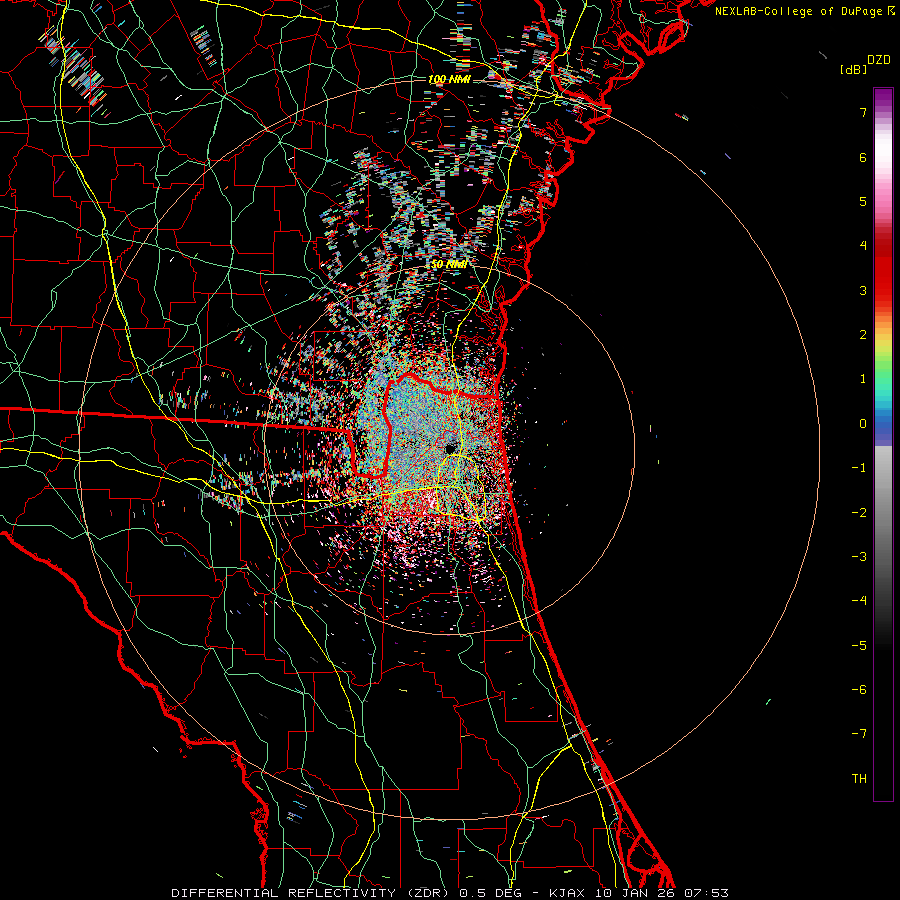Click the color scale value 5
Viewport: 900px width, 900px height.
(863, 201)
